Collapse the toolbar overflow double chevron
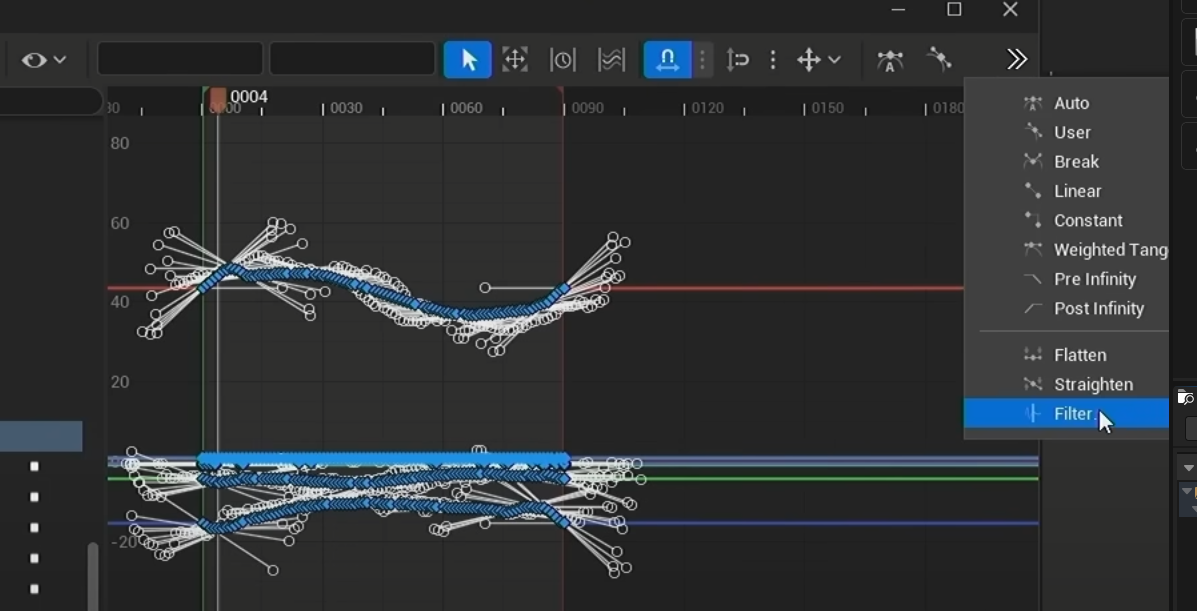1197x611 pixels. (x=1017, y=60)
